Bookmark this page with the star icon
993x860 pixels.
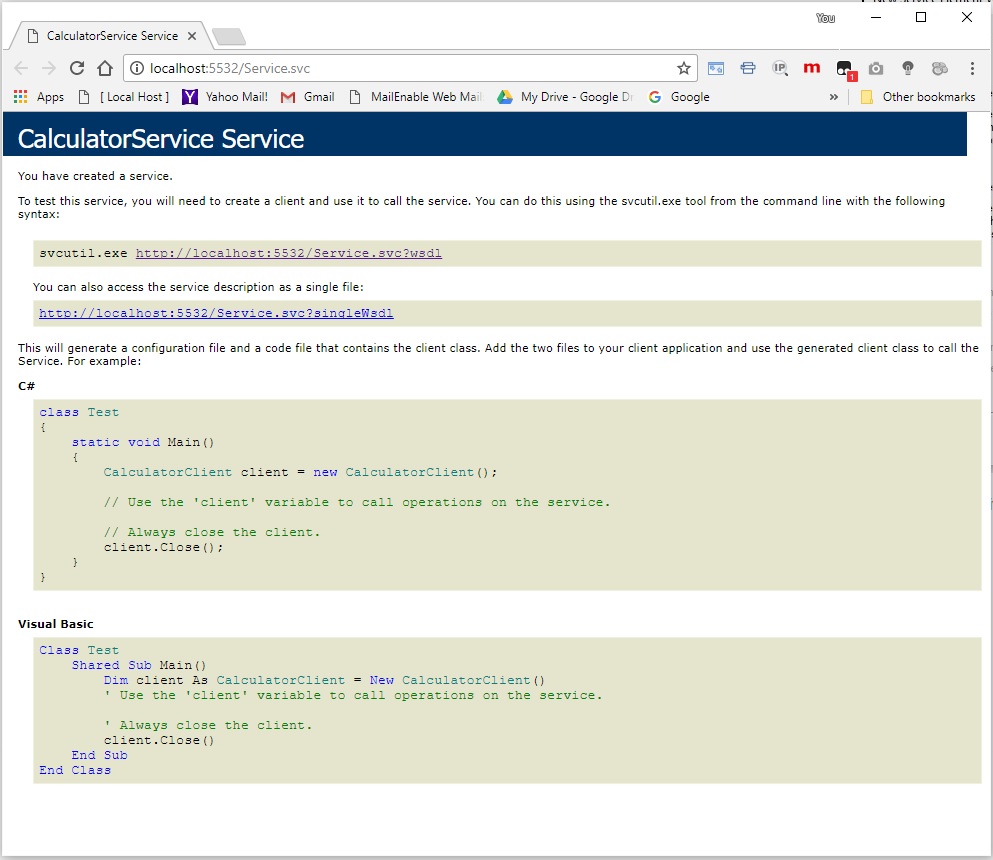click(684, 68)
